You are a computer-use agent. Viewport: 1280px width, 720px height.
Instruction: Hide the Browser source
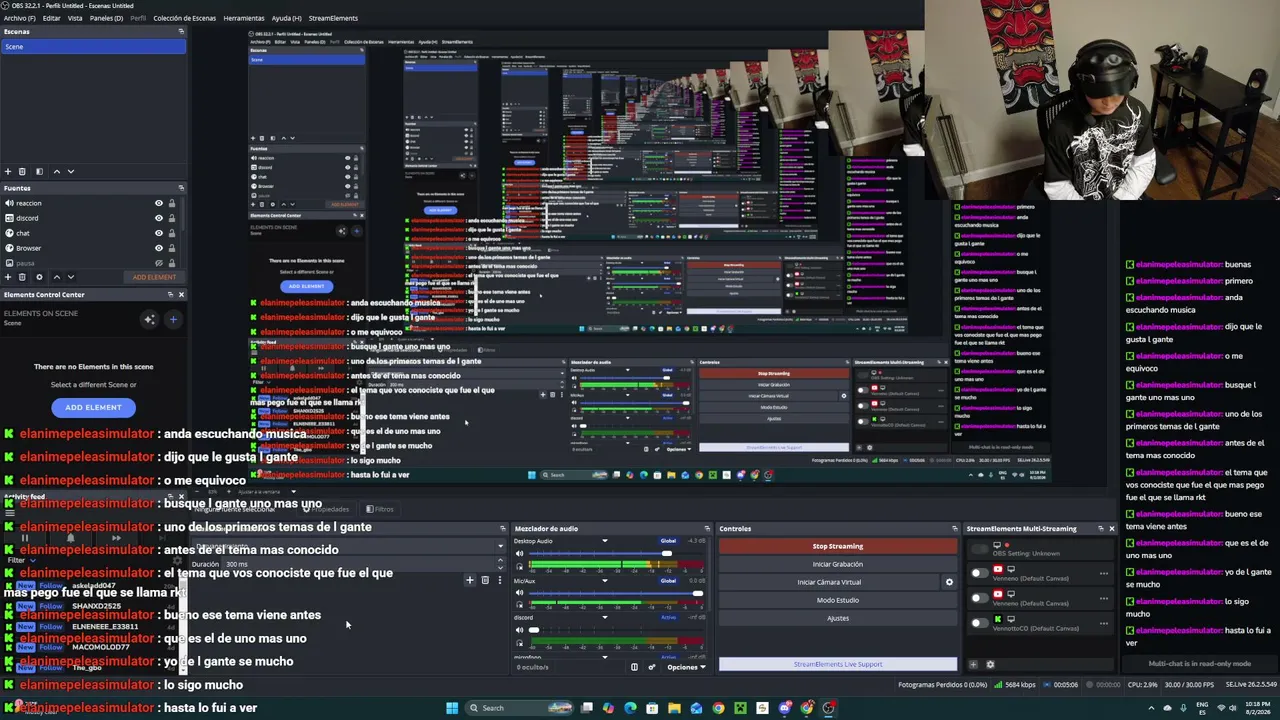coord(158,248)
